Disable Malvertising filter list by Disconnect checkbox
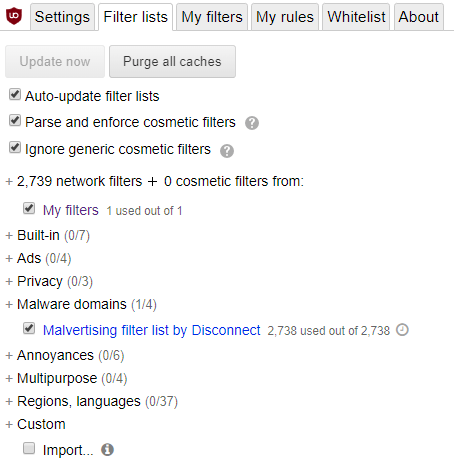 (29, 328)
